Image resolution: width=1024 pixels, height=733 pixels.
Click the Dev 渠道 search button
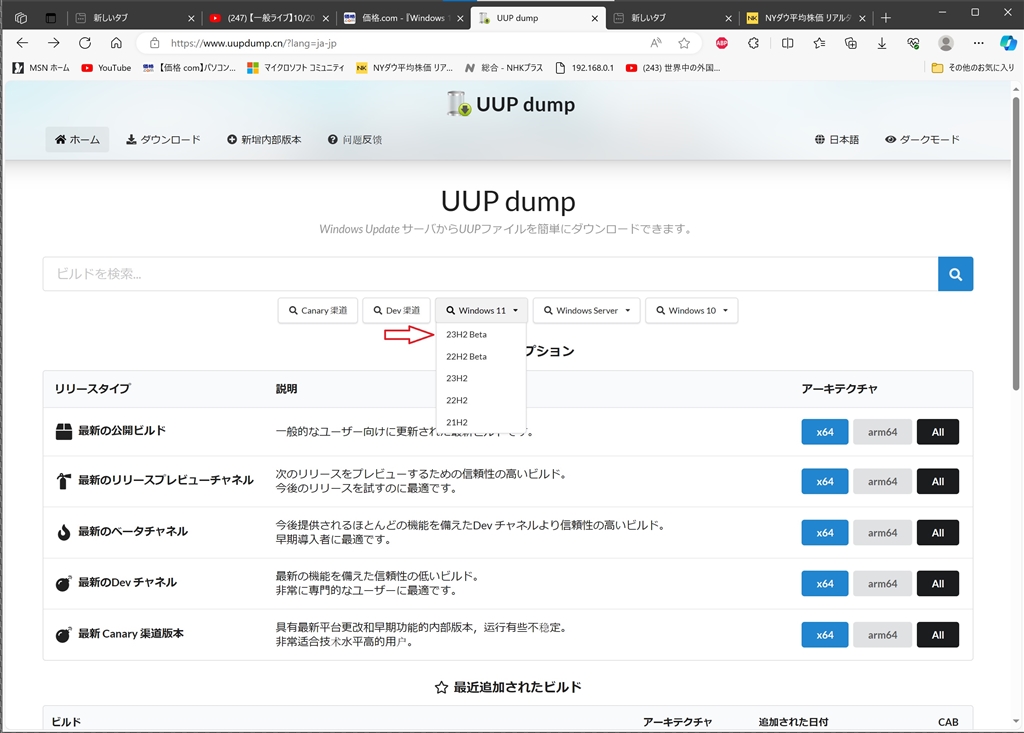(396, 310)
